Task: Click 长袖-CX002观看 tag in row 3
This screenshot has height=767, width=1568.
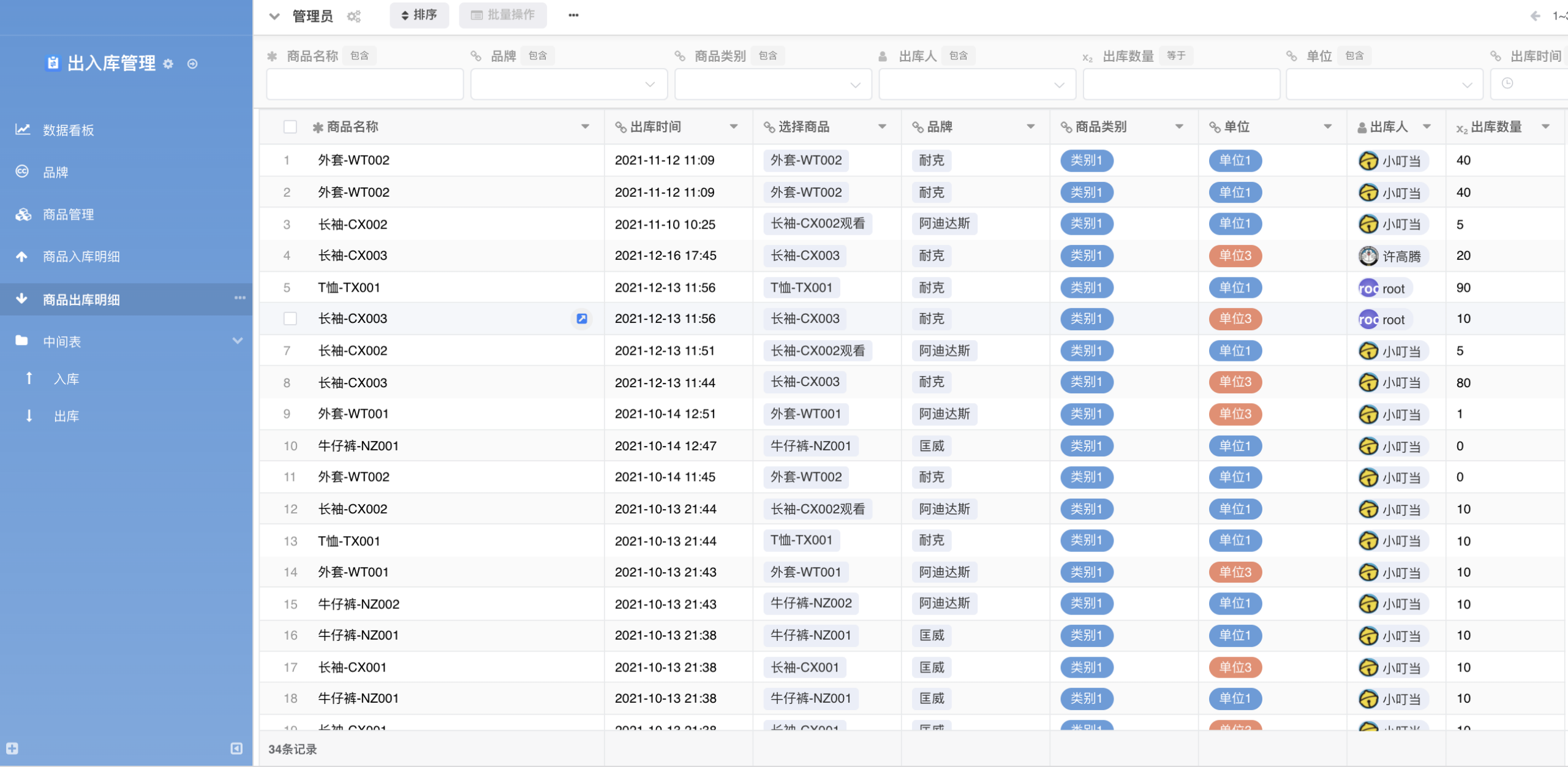Action: (818, 224)
